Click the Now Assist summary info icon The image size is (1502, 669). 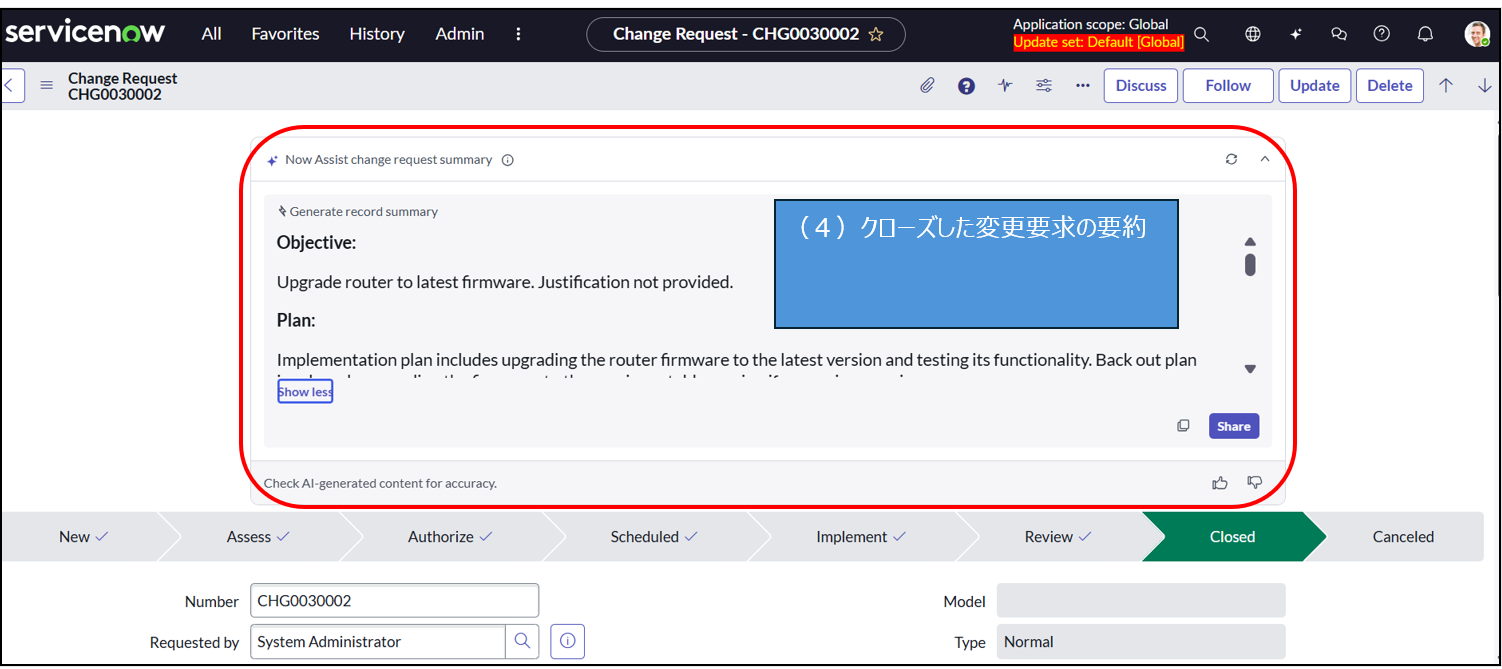[x=508, y=160]
